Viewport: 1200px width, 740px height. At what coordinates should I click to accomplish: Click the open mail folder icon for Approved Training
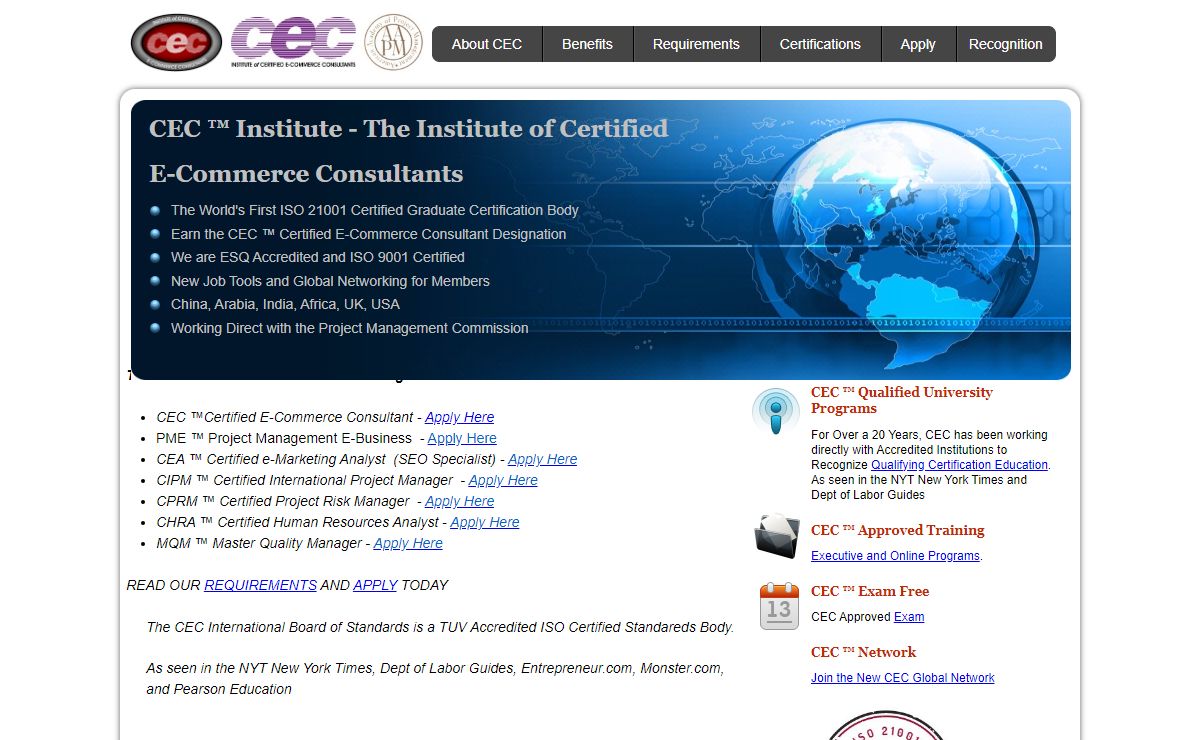click(x=776, y=538)
